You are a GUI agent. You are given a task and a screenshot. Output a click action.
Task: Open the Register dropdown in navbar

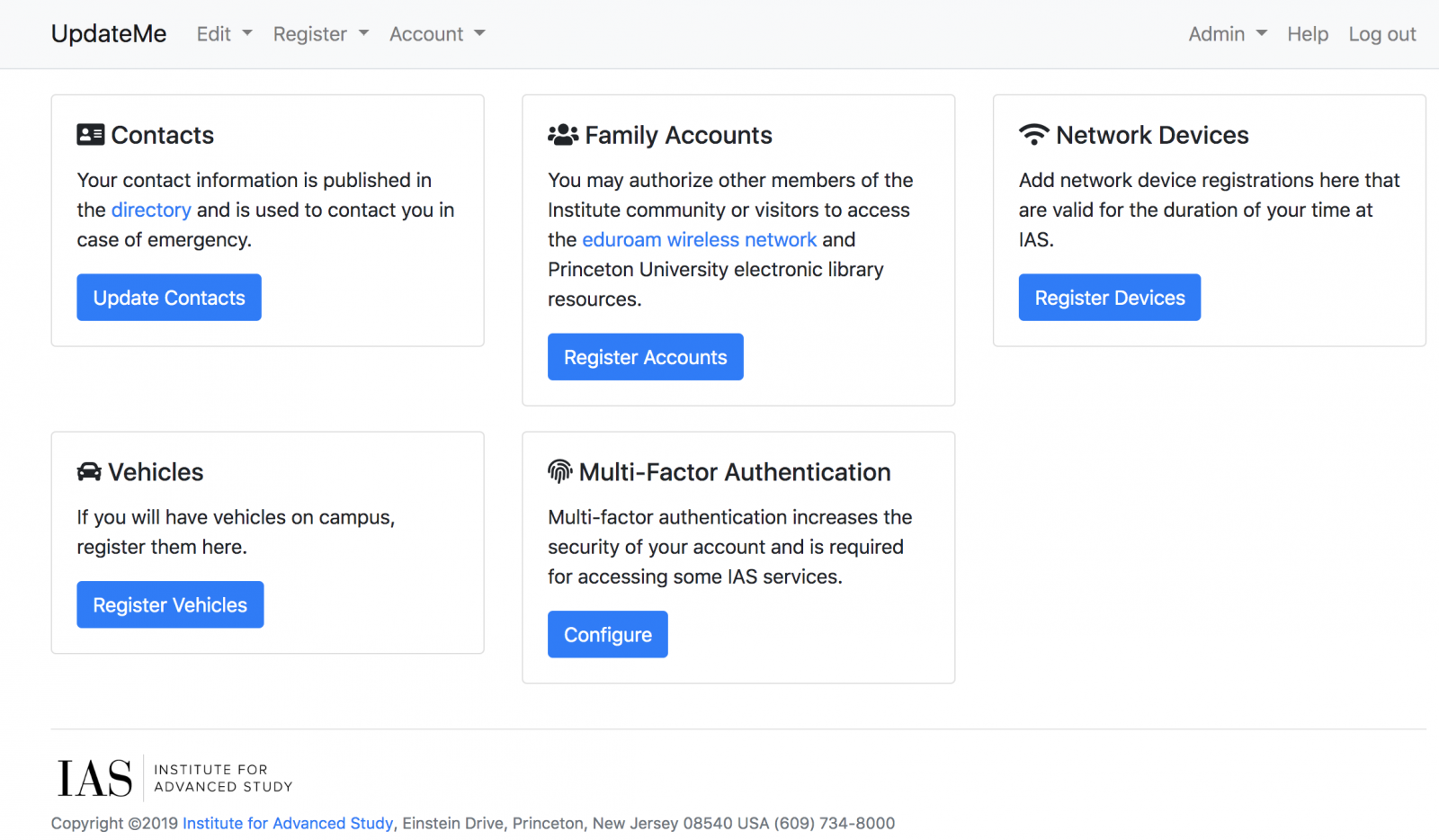click(x=320, y=34)
